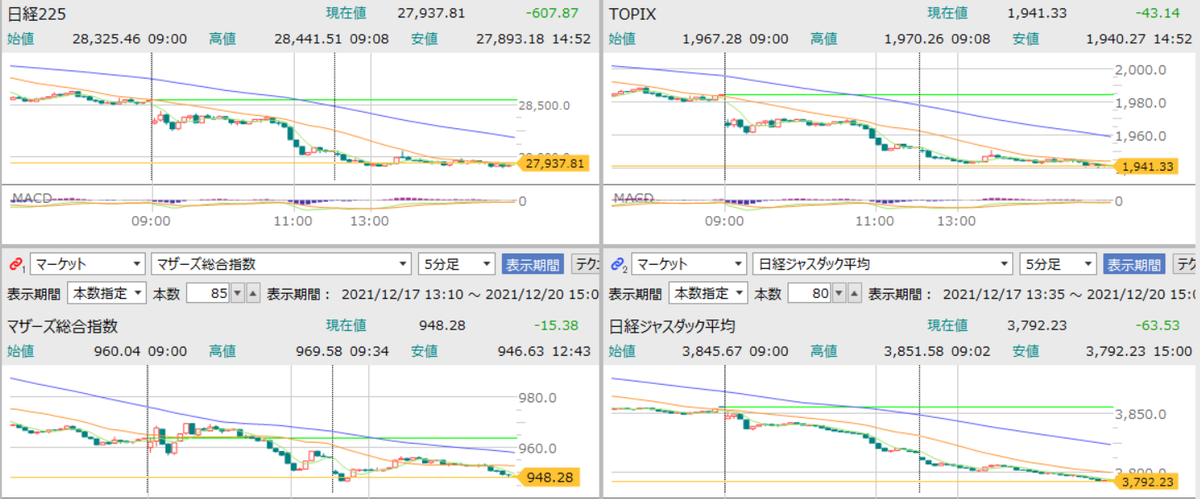Click ジャスダック high value 3,851.58
This screenshot has width=1200, height=499.
[915, 352]
